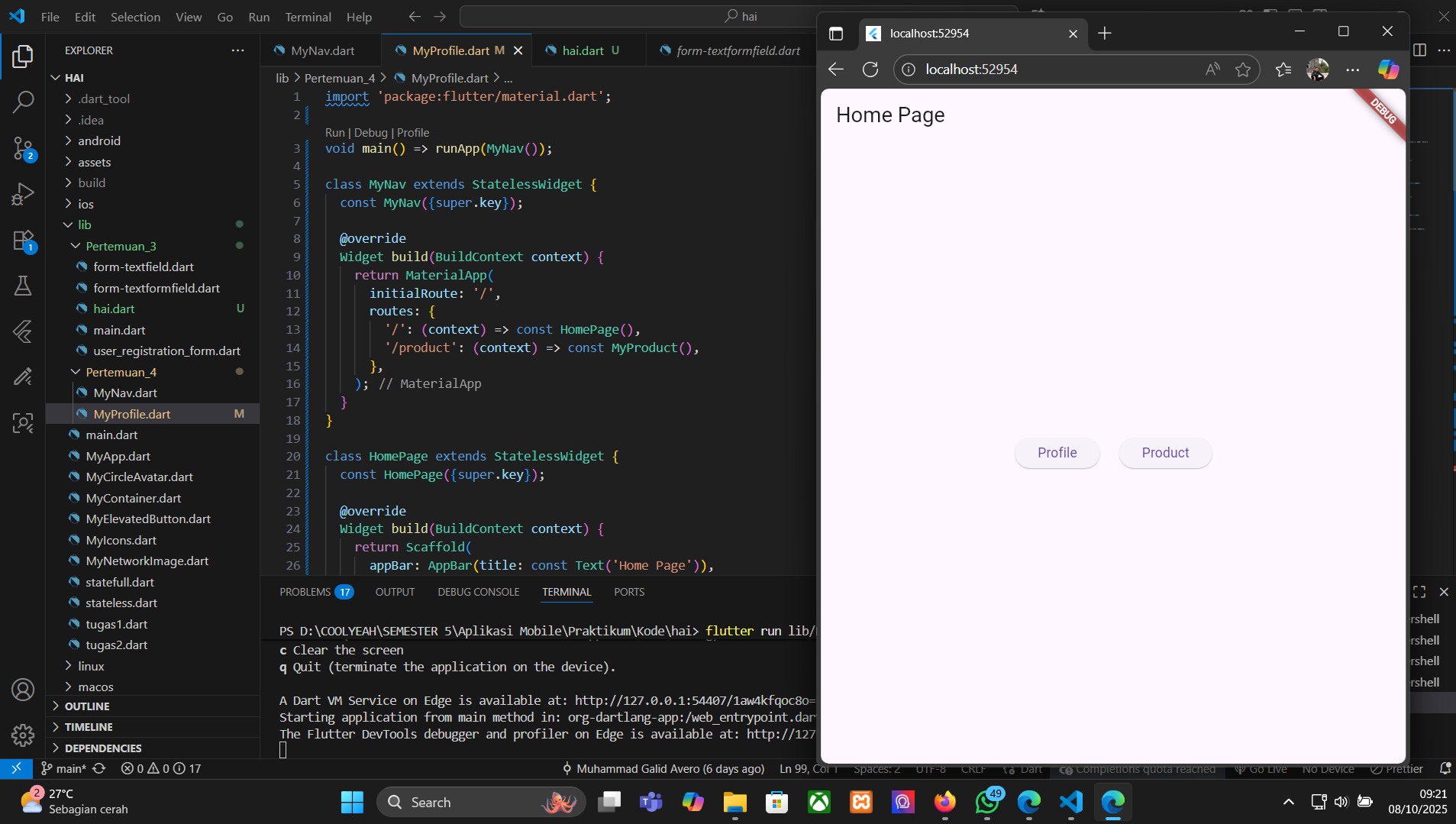Toggle maximize terminal panel size
Viewport: 1456px width, 824px height.
click(x=1419, y=592)
